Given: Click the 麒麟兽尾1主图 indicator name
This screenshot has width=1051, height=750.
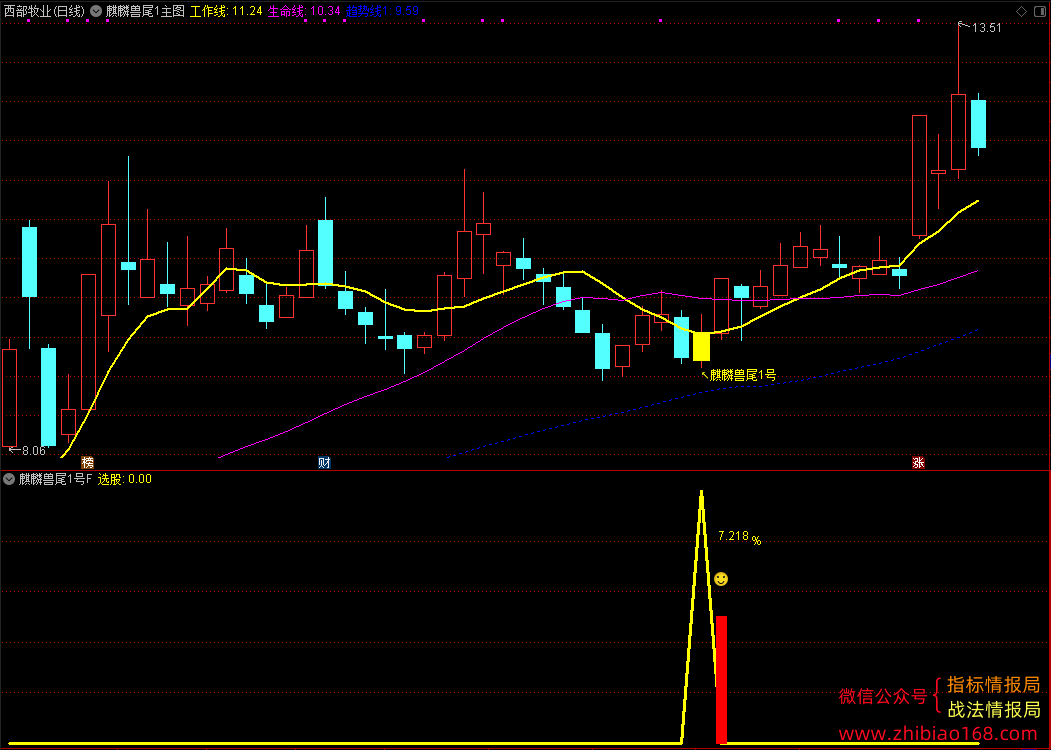Looking at the screenshot, I should 145,11.
